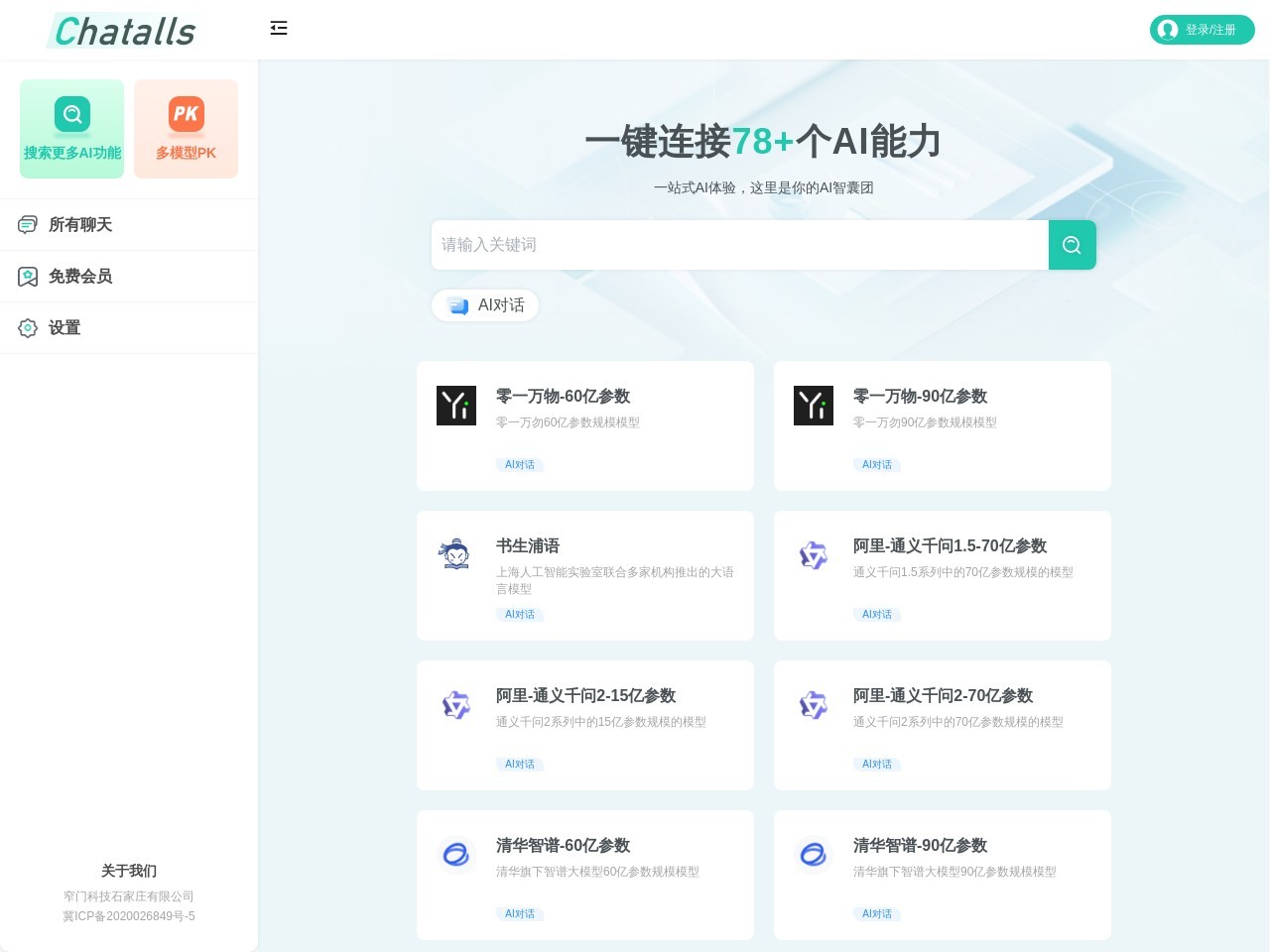The image size is (1270, 952).
Task: Select the AI对话 category filter chip
Action: [485, 305]
